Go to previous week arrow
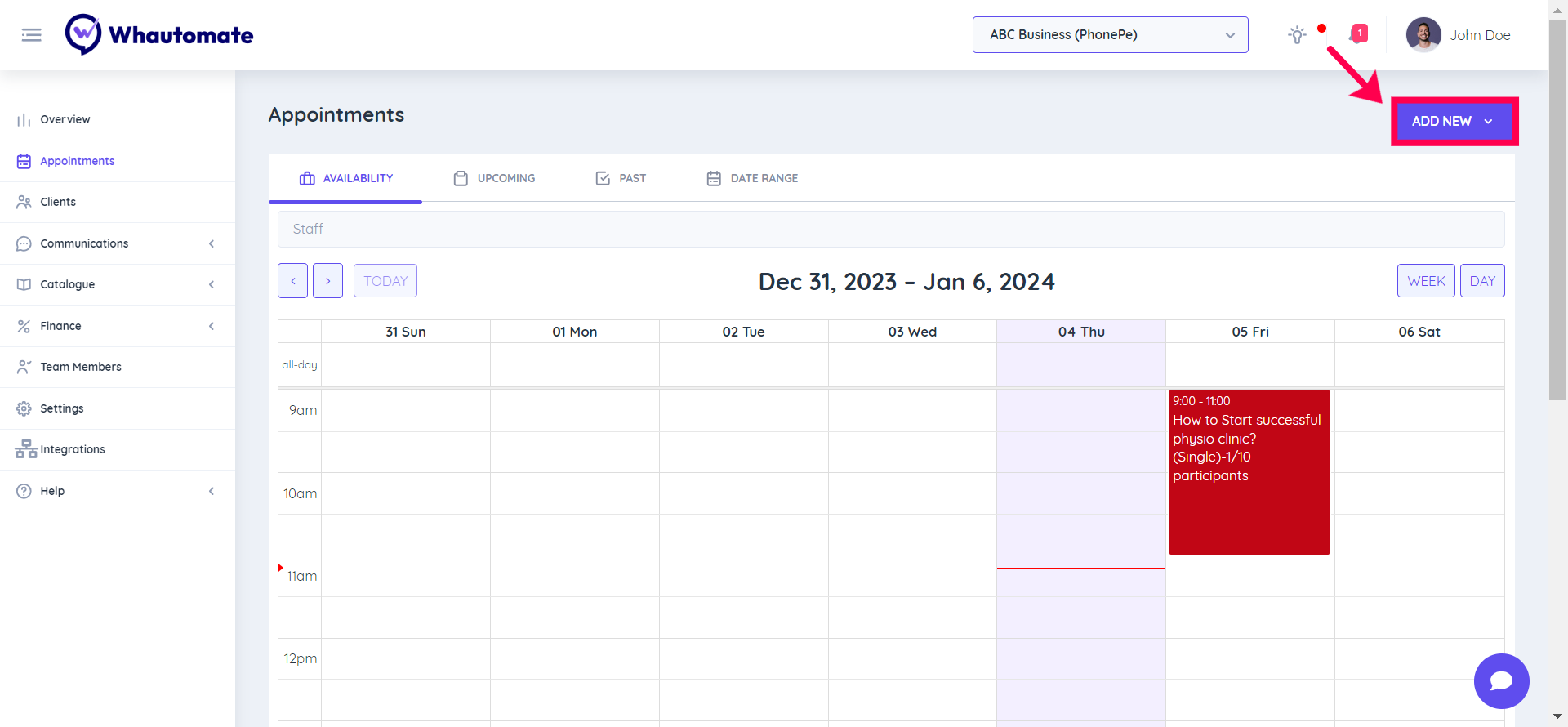Image resolution: width=1568 pixels, height=727 pixels. pyautogui.click(x=292, y=281)
